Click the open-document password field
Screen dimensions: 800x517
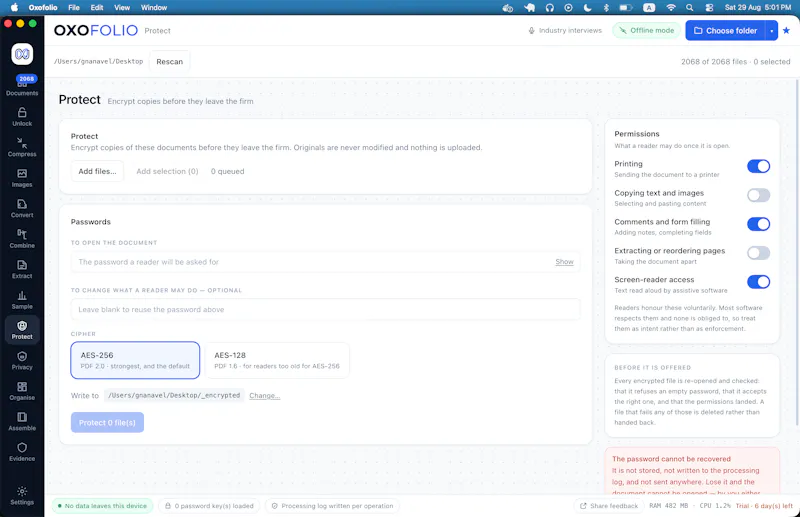pos(325,262)
